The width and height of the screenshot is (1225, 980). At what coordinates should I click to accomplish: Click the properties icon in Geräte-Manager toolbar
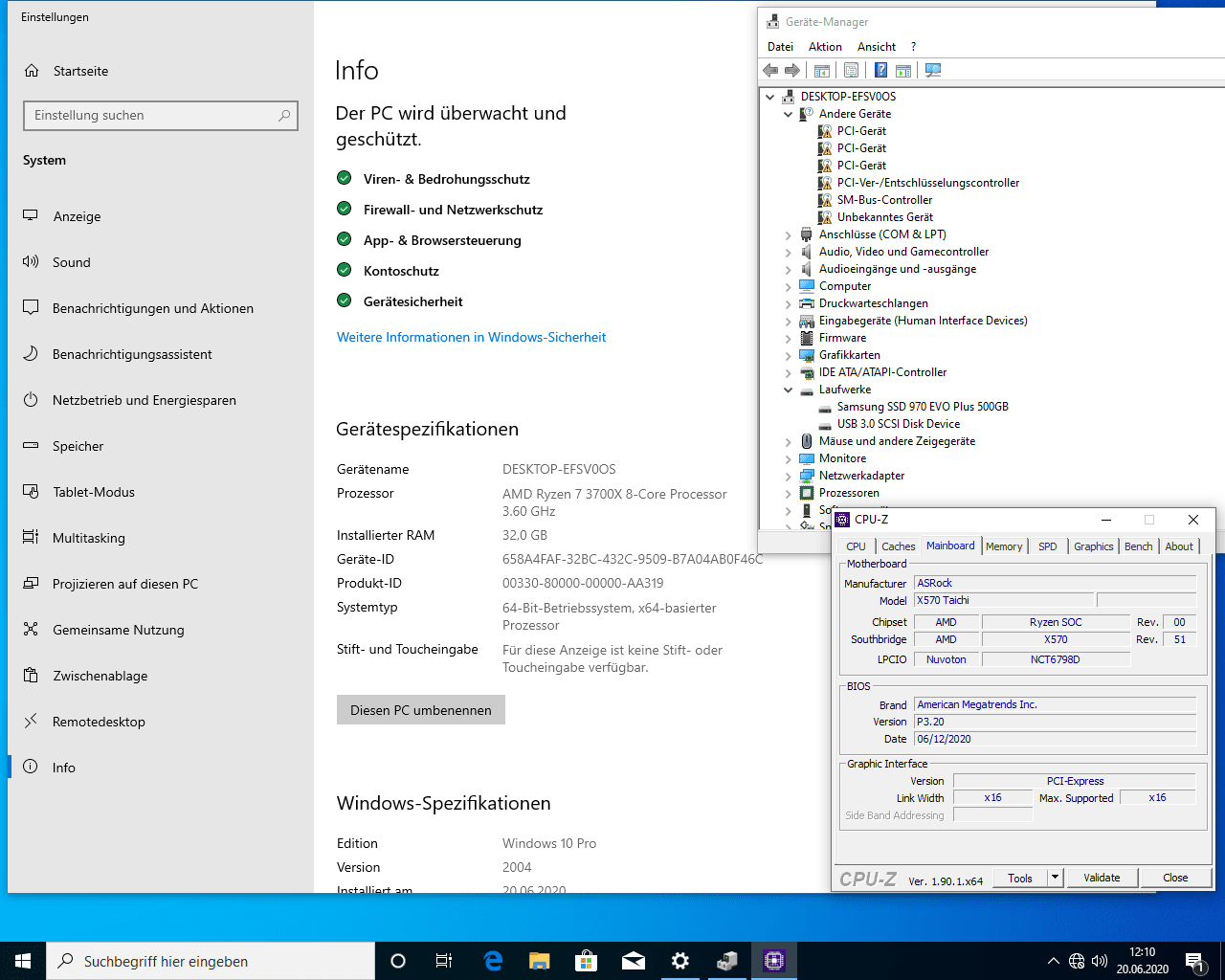851,70
